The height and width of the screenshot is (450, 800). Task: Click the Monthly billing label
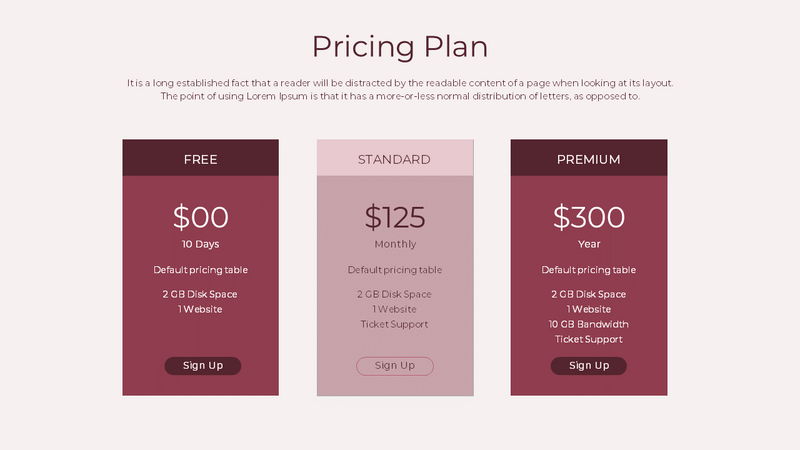[395, 244]
